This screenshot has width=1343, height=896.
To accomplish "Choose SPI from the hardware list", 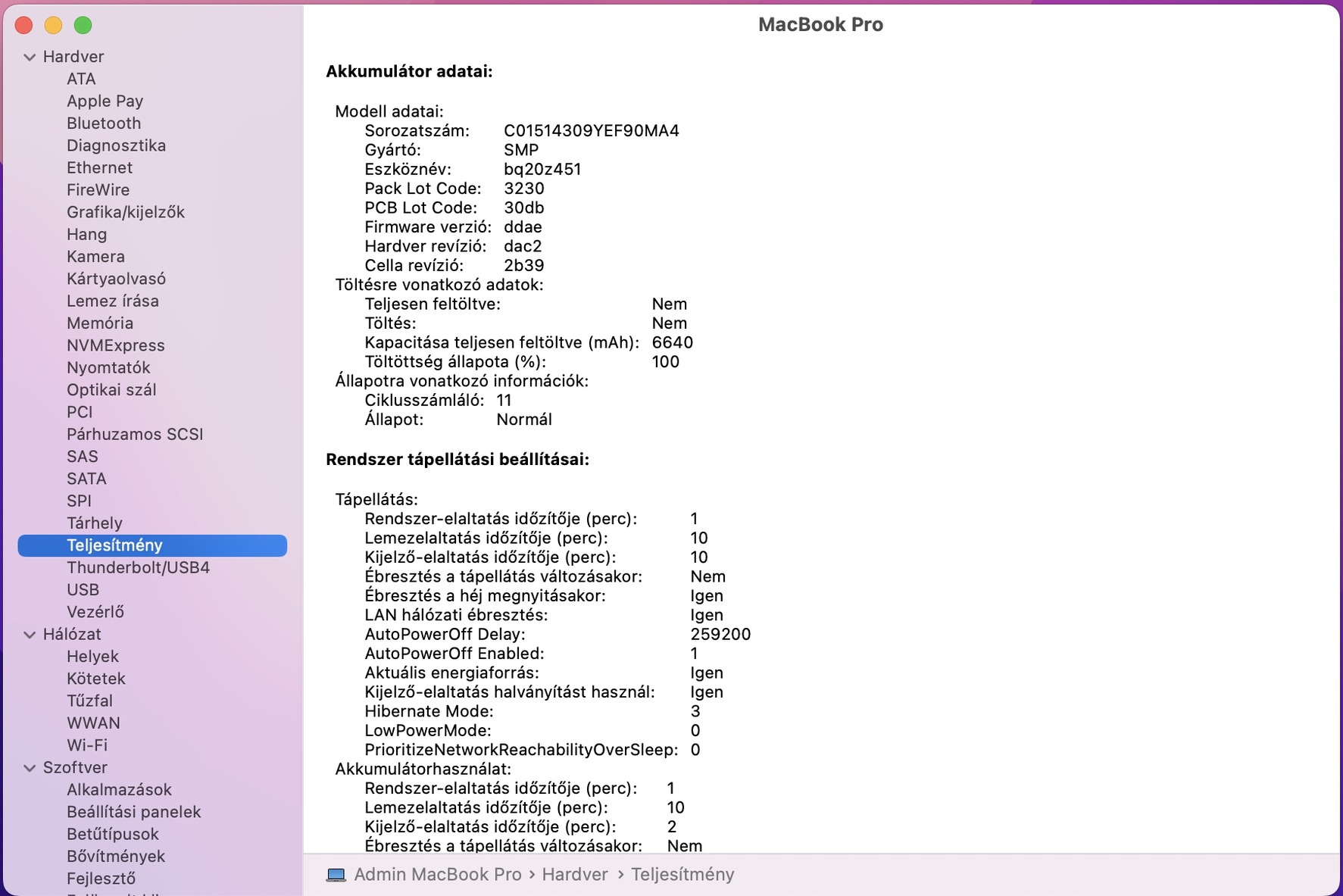I will 79,501.
